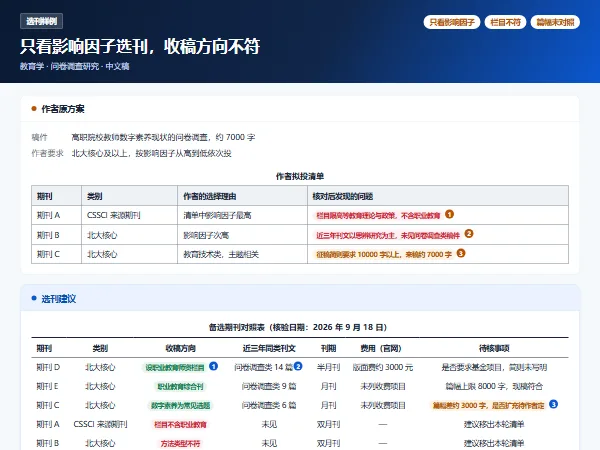
Task: Click 期刊 D in the comparison table
Action: [48, 367]
